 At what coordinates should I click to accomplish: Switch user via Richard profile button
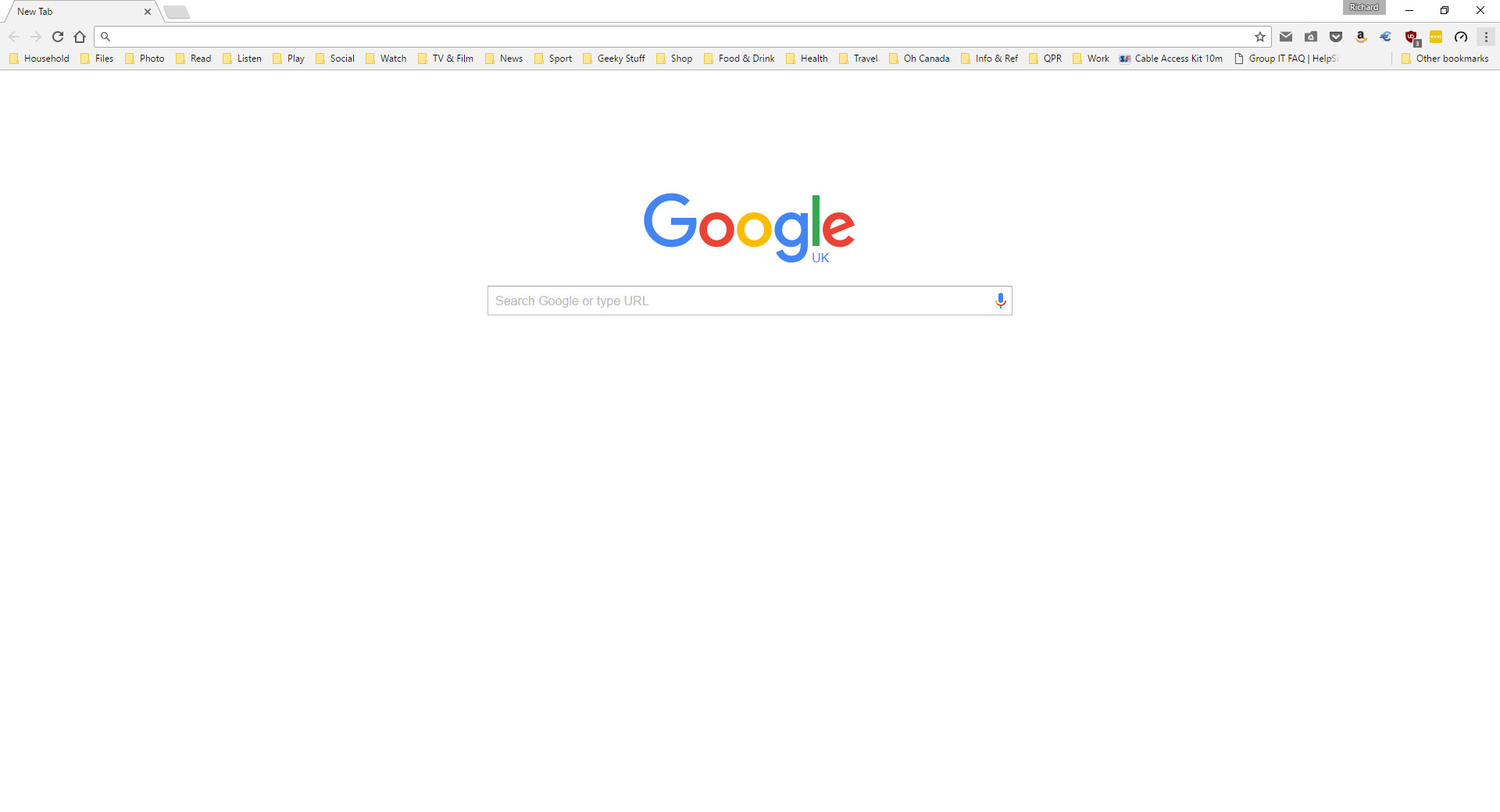click(1364, 7)
